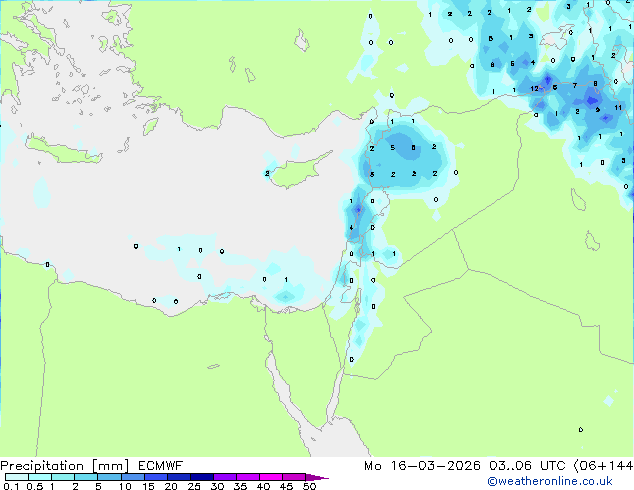Select the 20–25 mm legend swatch
This screenshot has height=490, width=634.
tap(178, 477)
